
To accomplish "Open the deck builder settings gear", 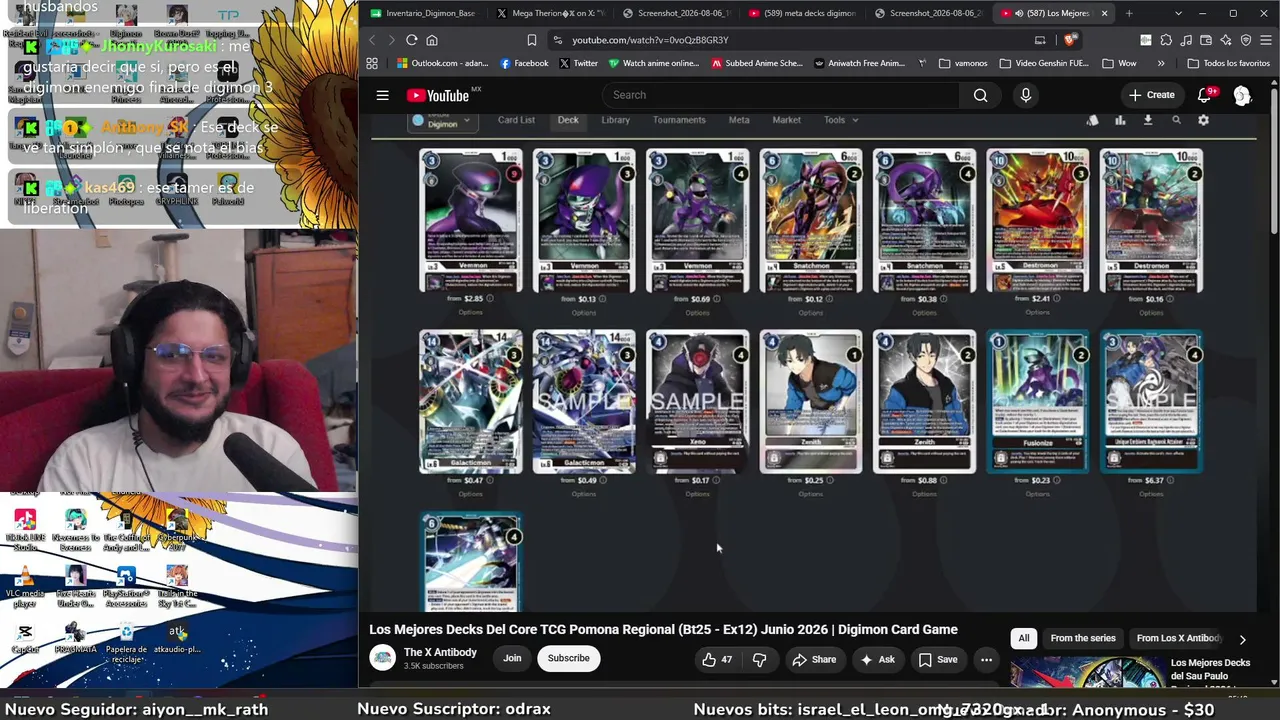I will (x=1203, y=120).
